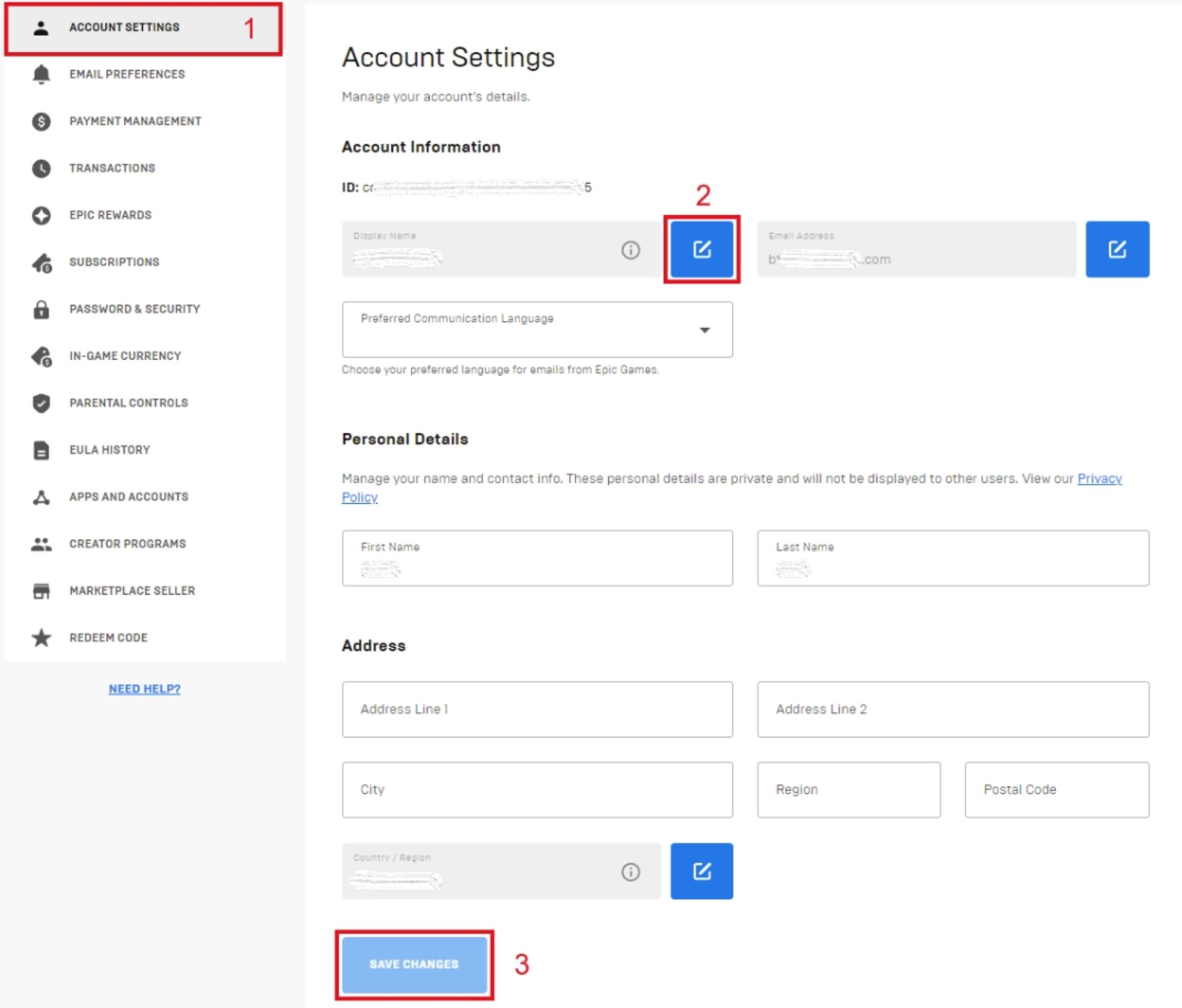1182x1008 pixels.
Task: Click the Country / Region info icon
Action: [630, 871]
